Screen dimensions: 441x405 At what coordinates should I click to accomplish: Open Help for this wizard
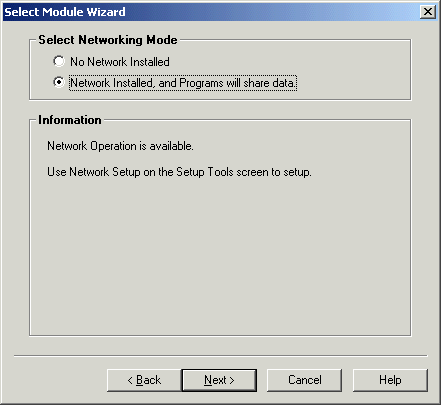(390, 380)
